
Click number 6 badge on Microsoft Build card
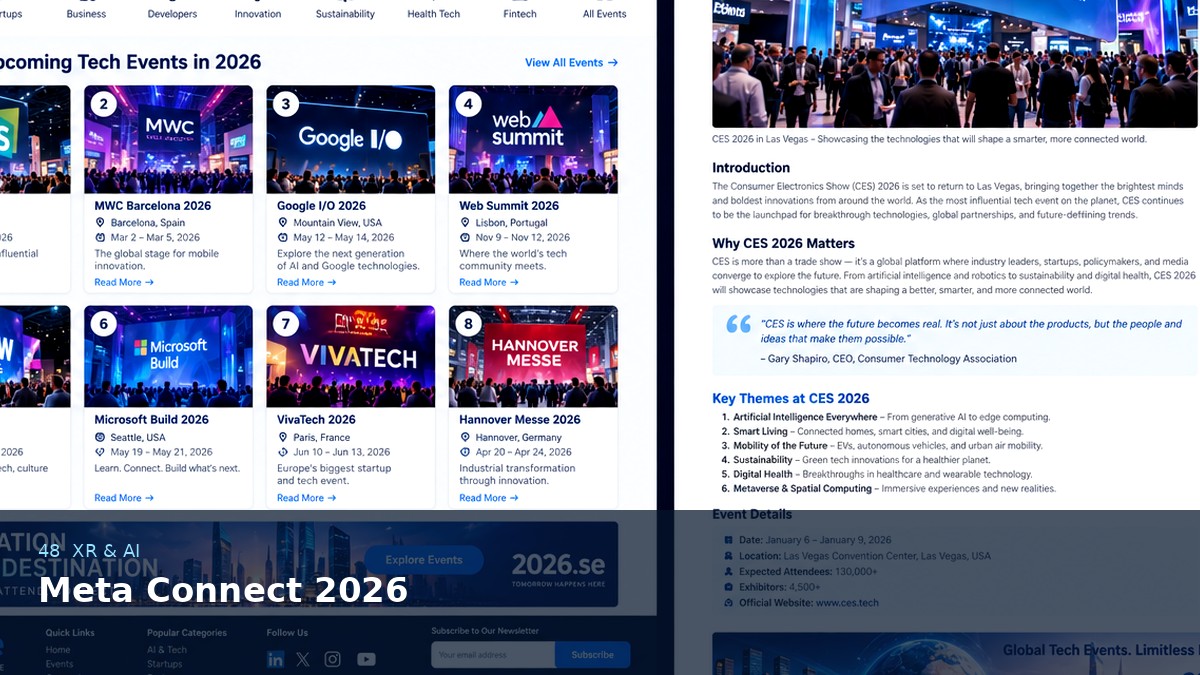[x=103, y=324]
